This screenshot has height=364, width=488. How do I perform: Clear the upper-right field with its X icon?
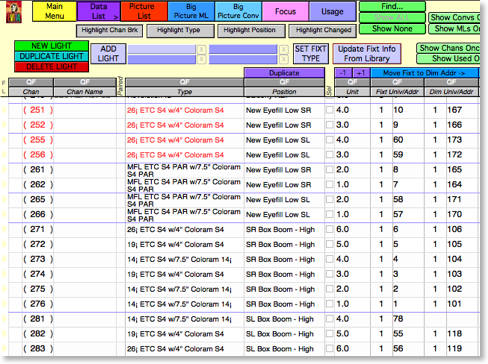(283, 50)
